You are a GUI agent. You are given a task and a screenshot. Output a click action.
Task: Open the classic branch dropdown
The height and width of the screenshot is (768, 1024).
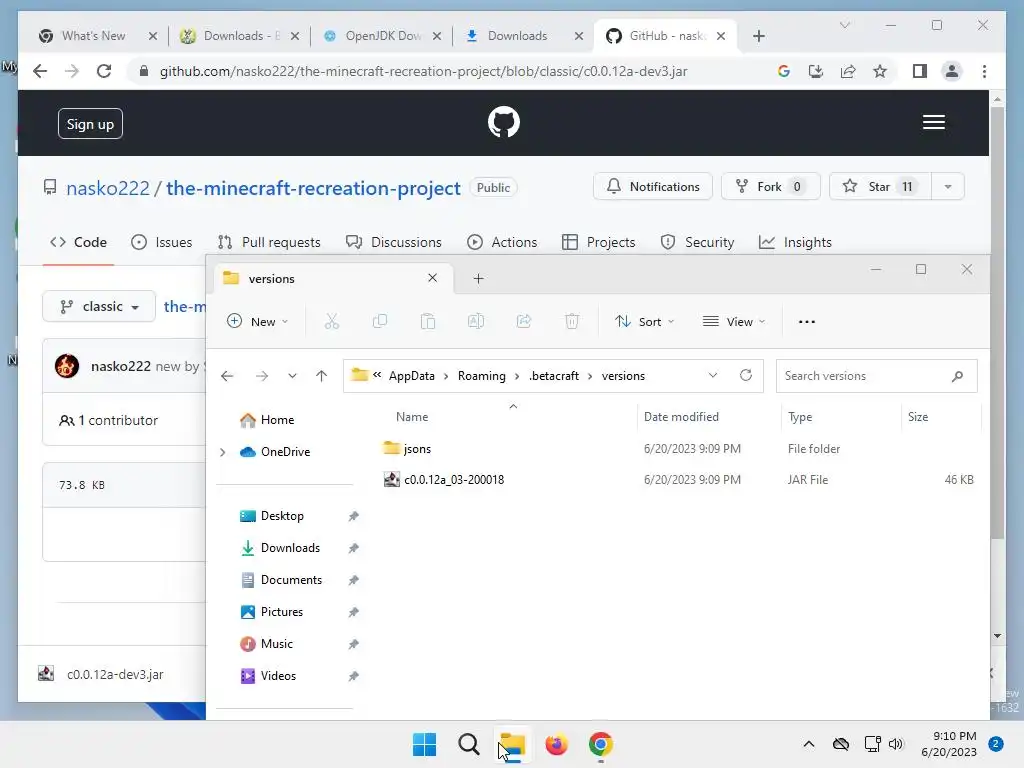pos(99,306)
